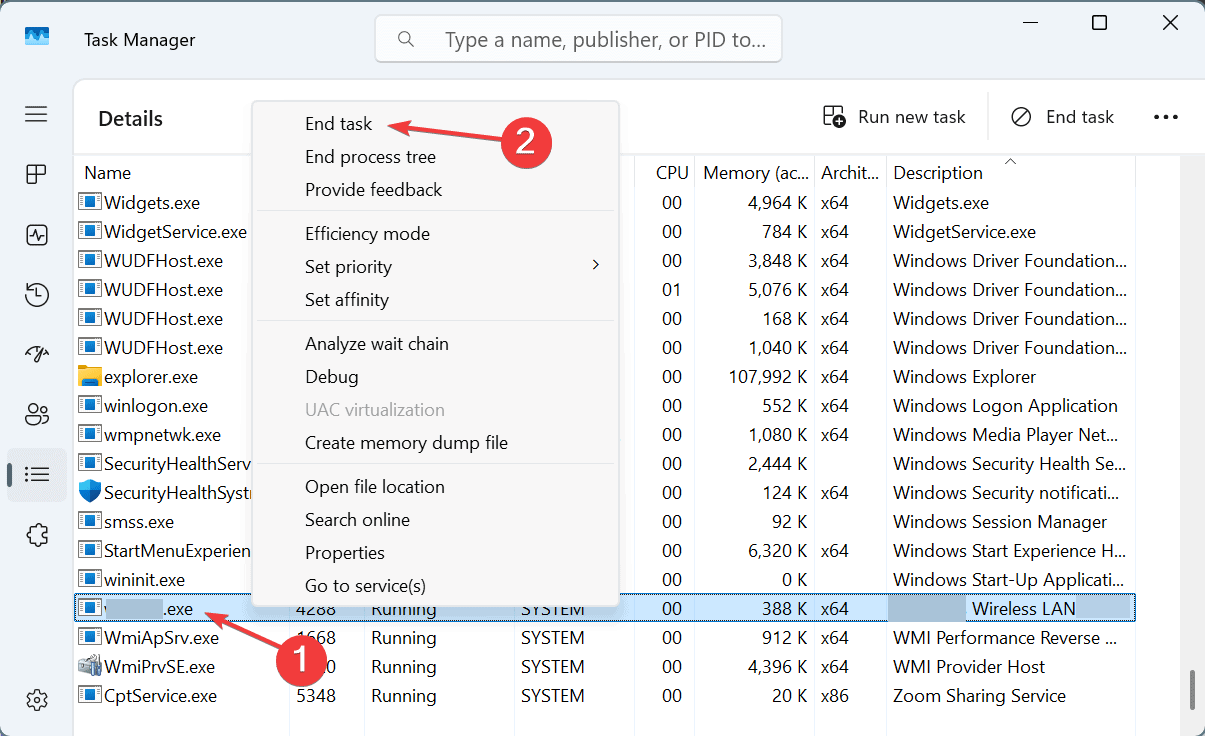Click the shield icon of SecurityHealthSystray
The width and height of the screenshot is (1205, 736).
coord(90,493)
